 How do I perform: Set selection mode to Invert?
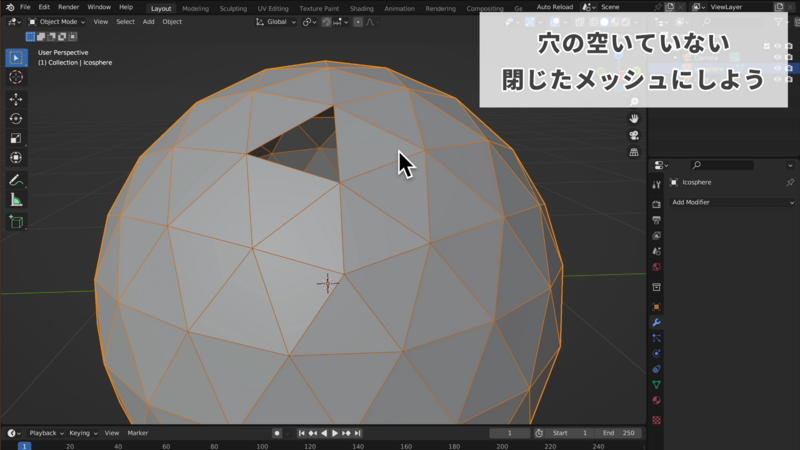pos(62,37)
